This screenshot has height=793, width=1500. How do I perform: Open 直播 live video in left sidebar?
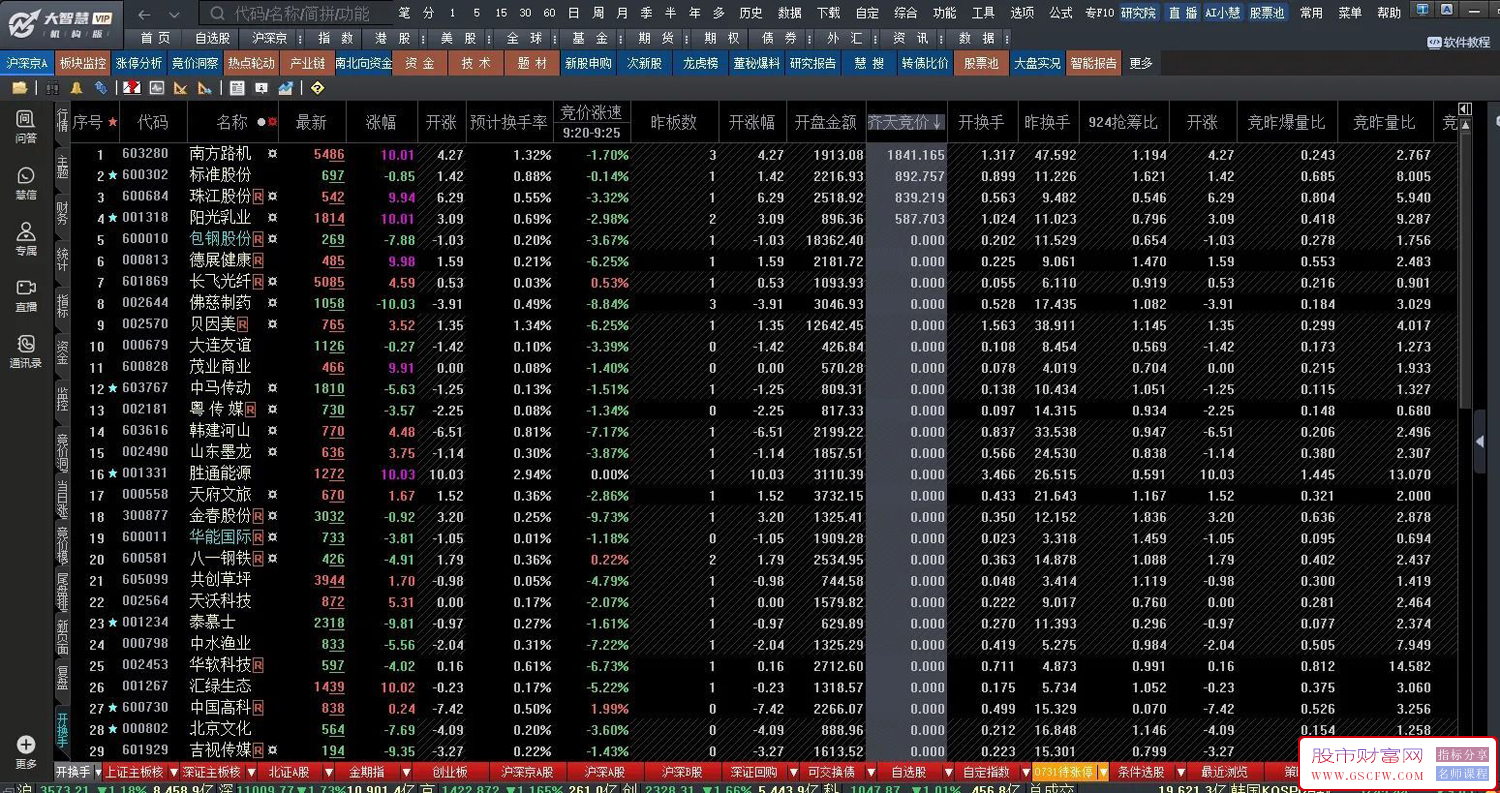coord(26,295)
